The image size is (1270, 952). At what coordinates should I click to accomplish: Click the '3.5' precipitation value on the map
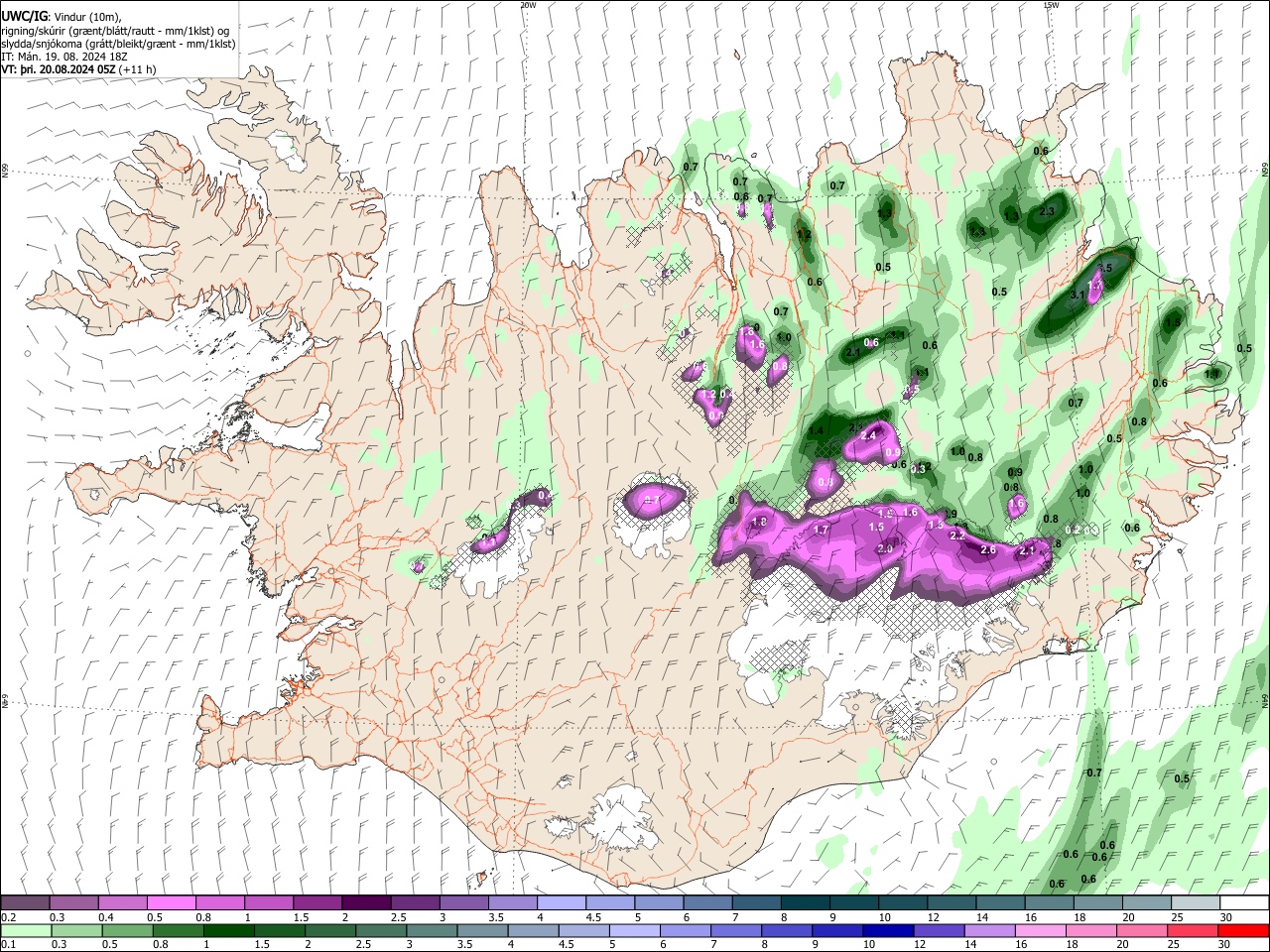[1104, 268]
